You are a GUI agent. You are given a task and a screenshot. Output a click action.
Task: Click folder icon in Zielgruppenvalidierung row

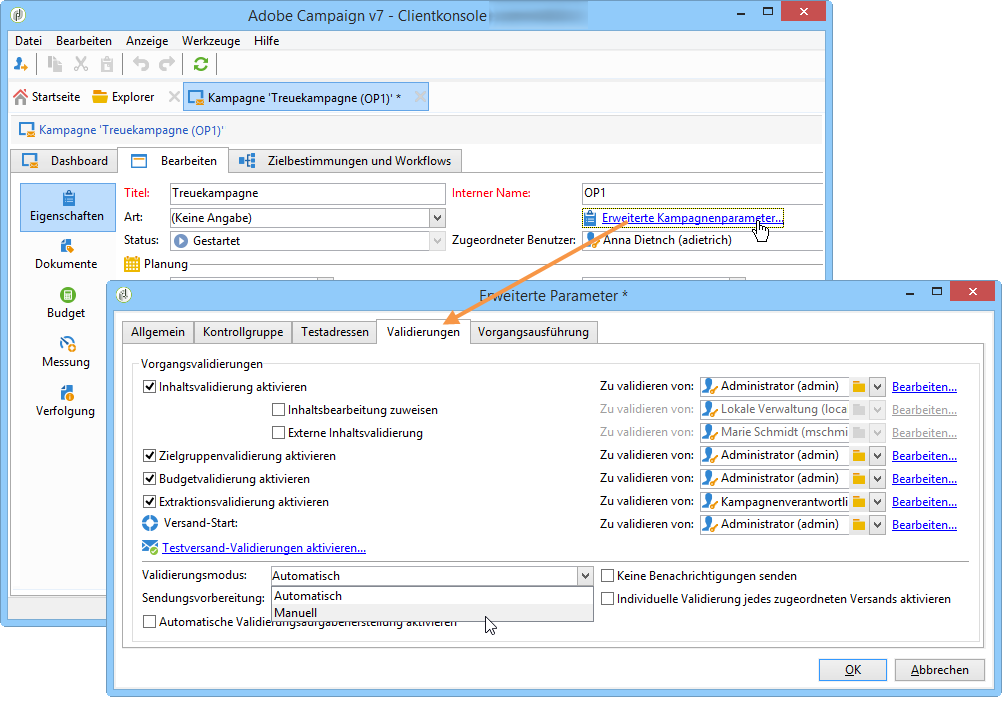(x=859, y=456)
